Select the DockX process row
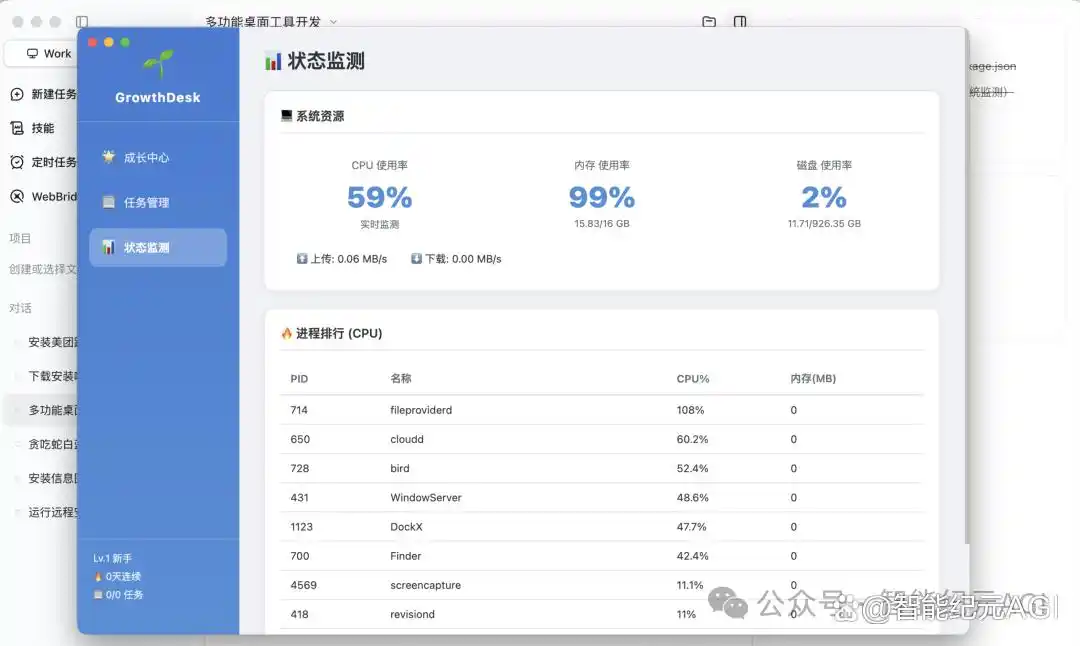Viewport: 1080px width, 646px height. tap(601, 527)
